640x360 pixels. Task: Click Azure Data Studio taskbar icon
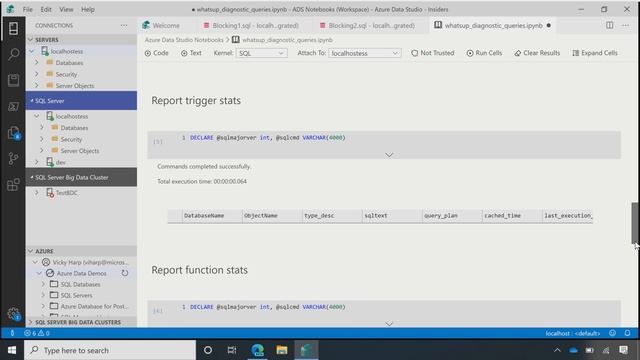pyautogui.click(x=306, y=350)
